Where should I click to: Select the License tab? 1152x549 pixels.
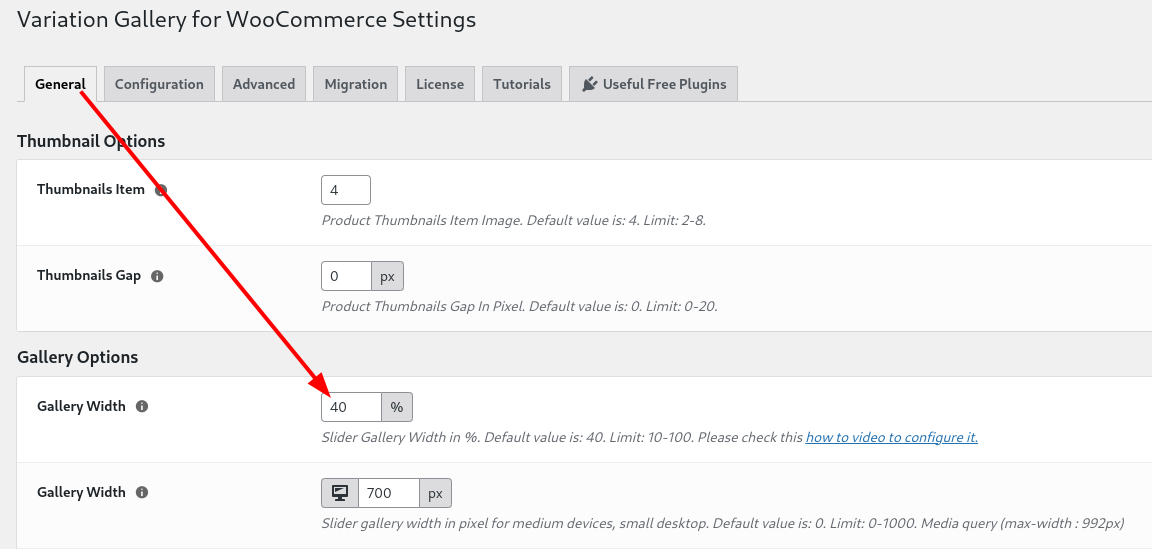point(440,84)
